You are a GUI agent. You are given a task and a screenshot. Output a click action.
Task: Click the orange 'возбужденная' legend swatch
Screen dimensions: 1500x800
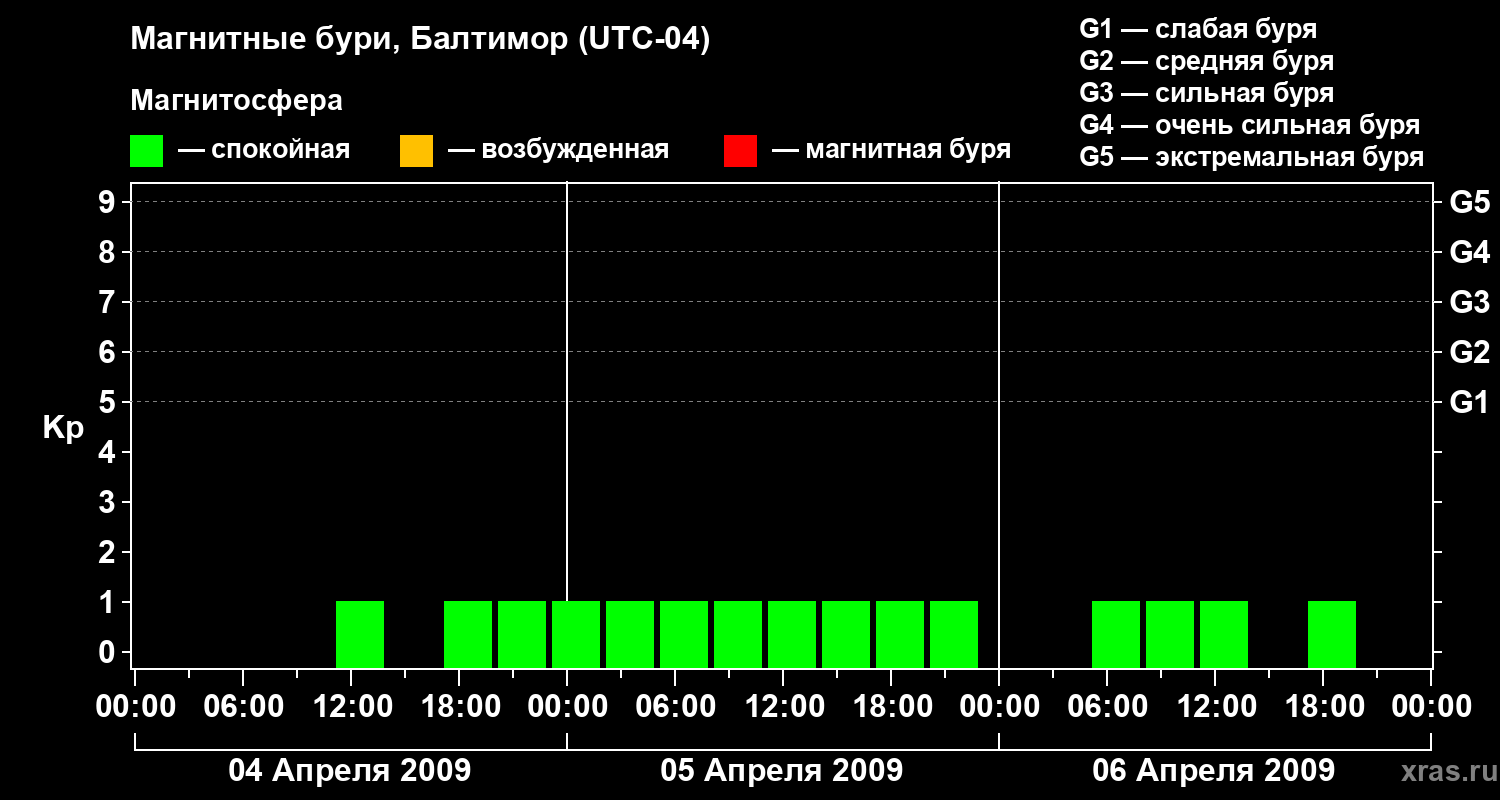coord(416,151)
